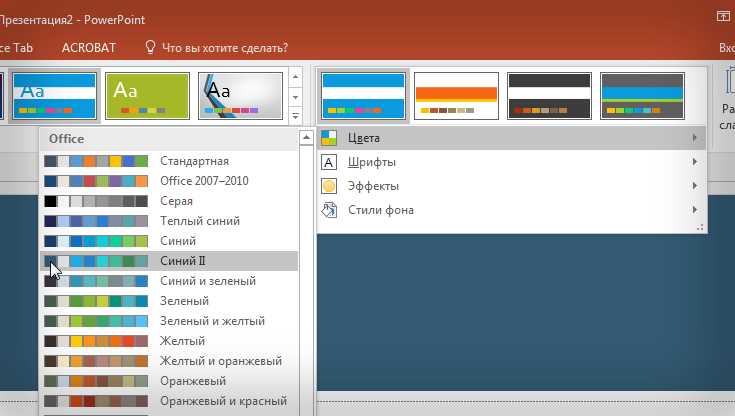735x416 pixels.
Task: Apply the blue striped variant thumbnail
Action: point(363,96)
